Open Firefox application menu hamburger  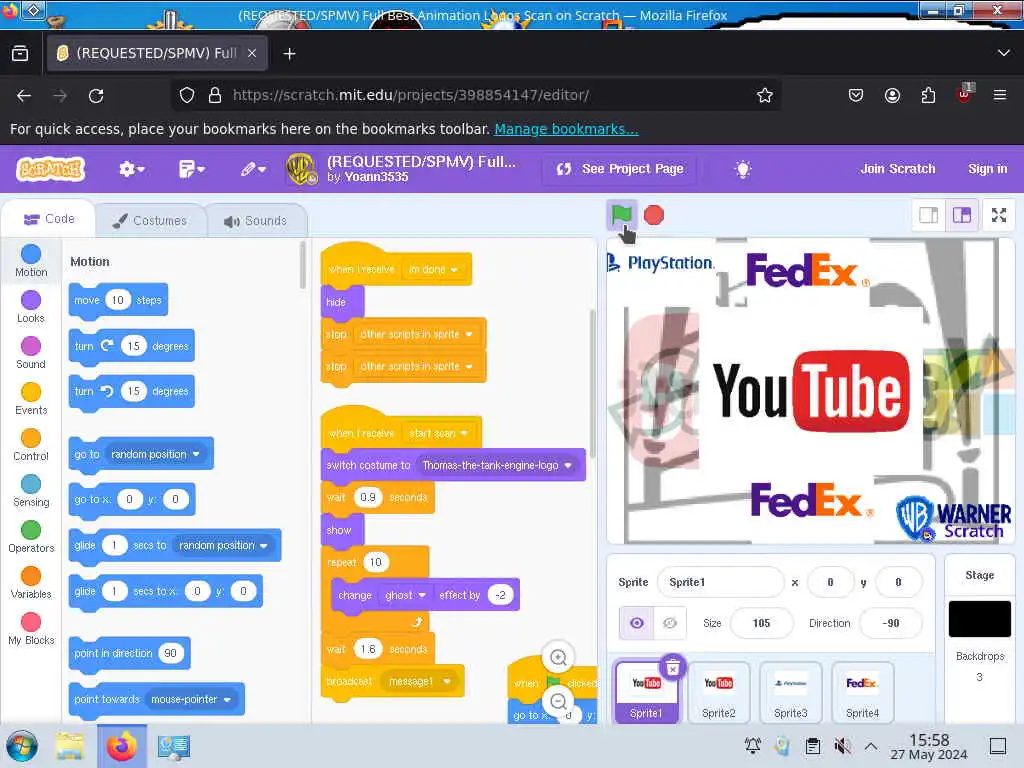(1000, 95)
